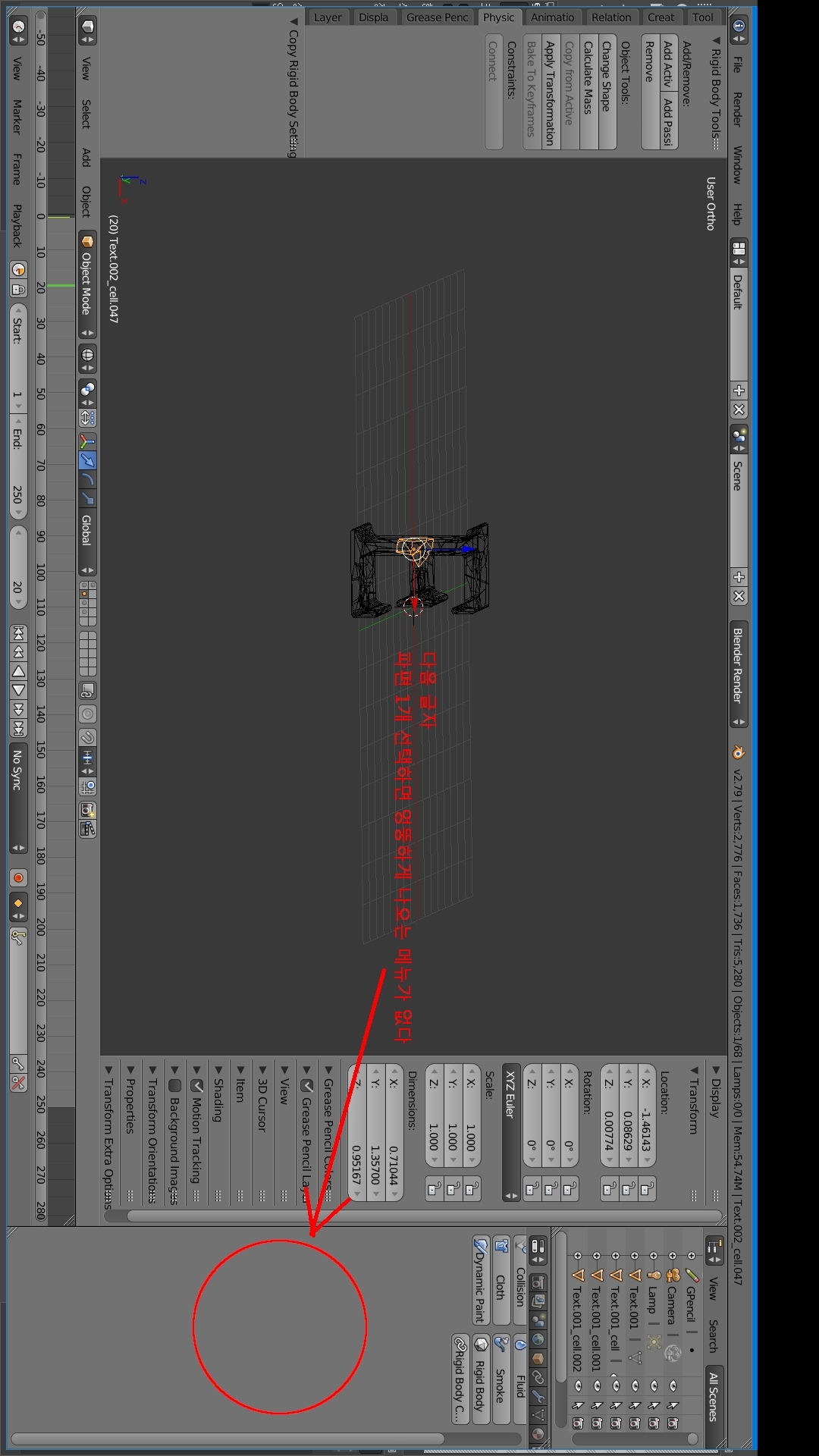The height and width of the screenshot is (1456, 819).
Task: Toggle Grease Pencil Layers checkbox
Action: 306,1086
